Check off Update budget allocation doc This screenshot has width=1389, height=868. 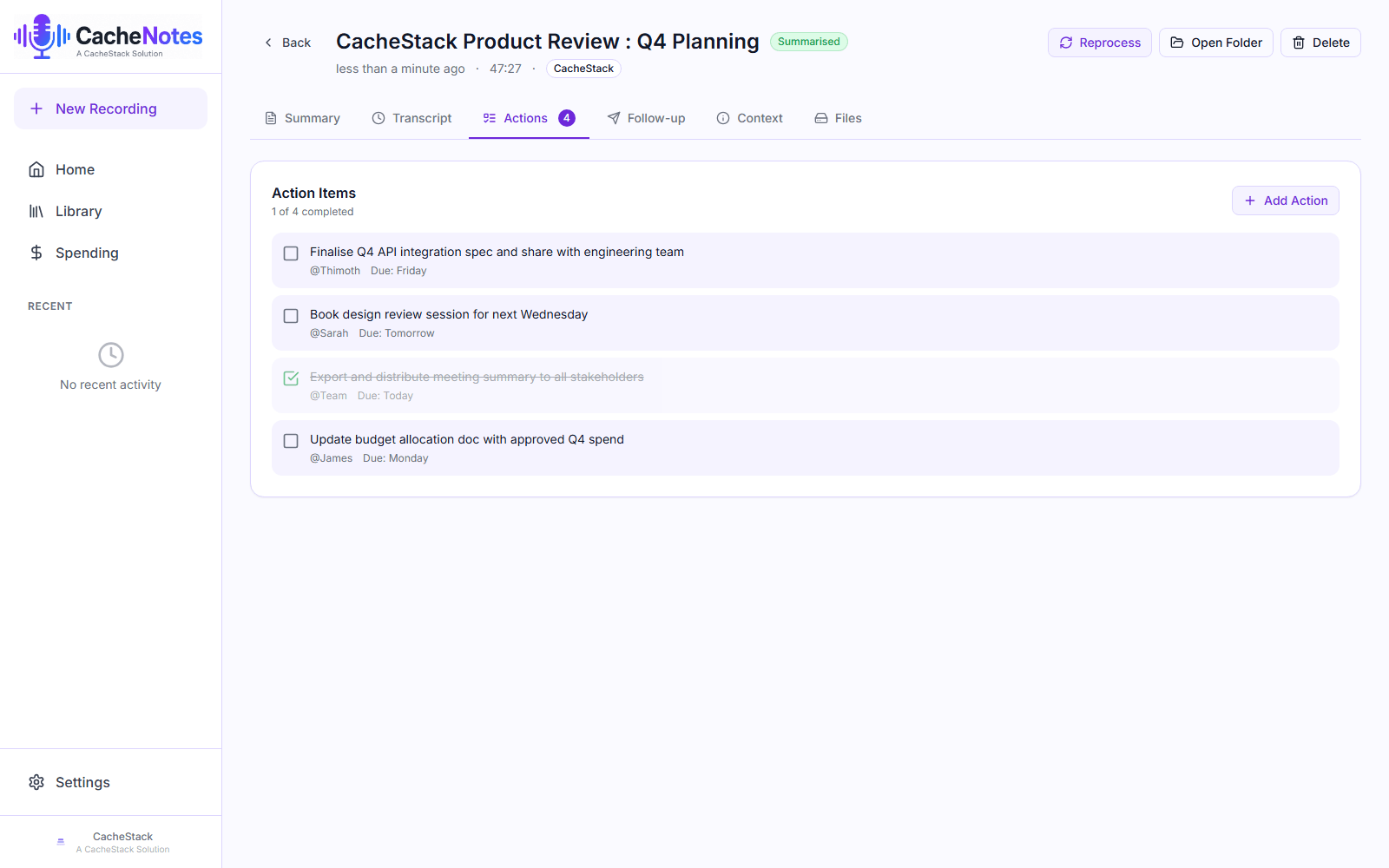pos(291,441)
